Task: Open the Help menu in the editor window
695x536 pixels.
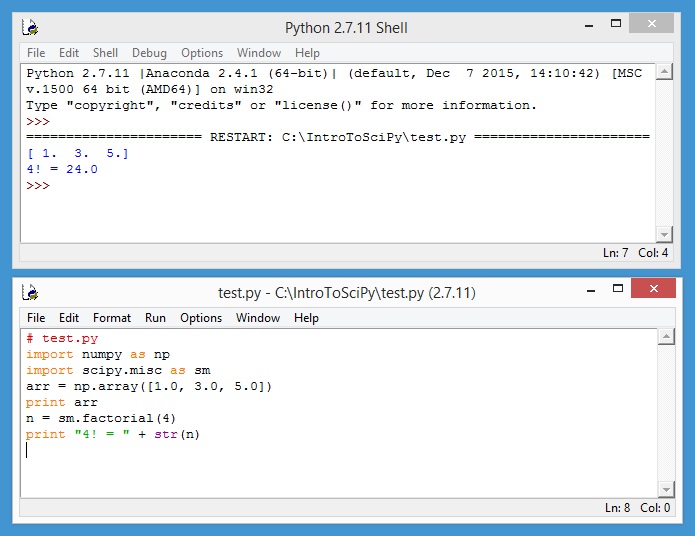Action: [x=307, y=318]
